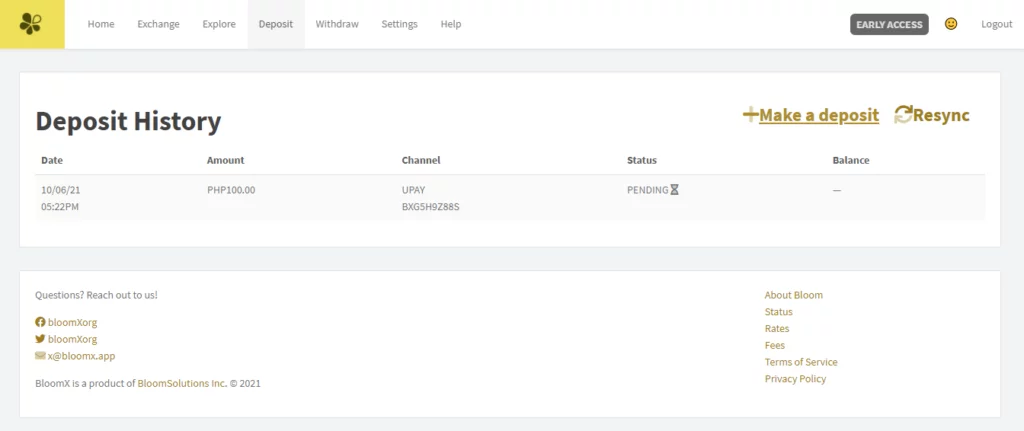Screen dimensions: 1024x431
Task: Select the Deposit nav tab
Action: coord(276,24)
